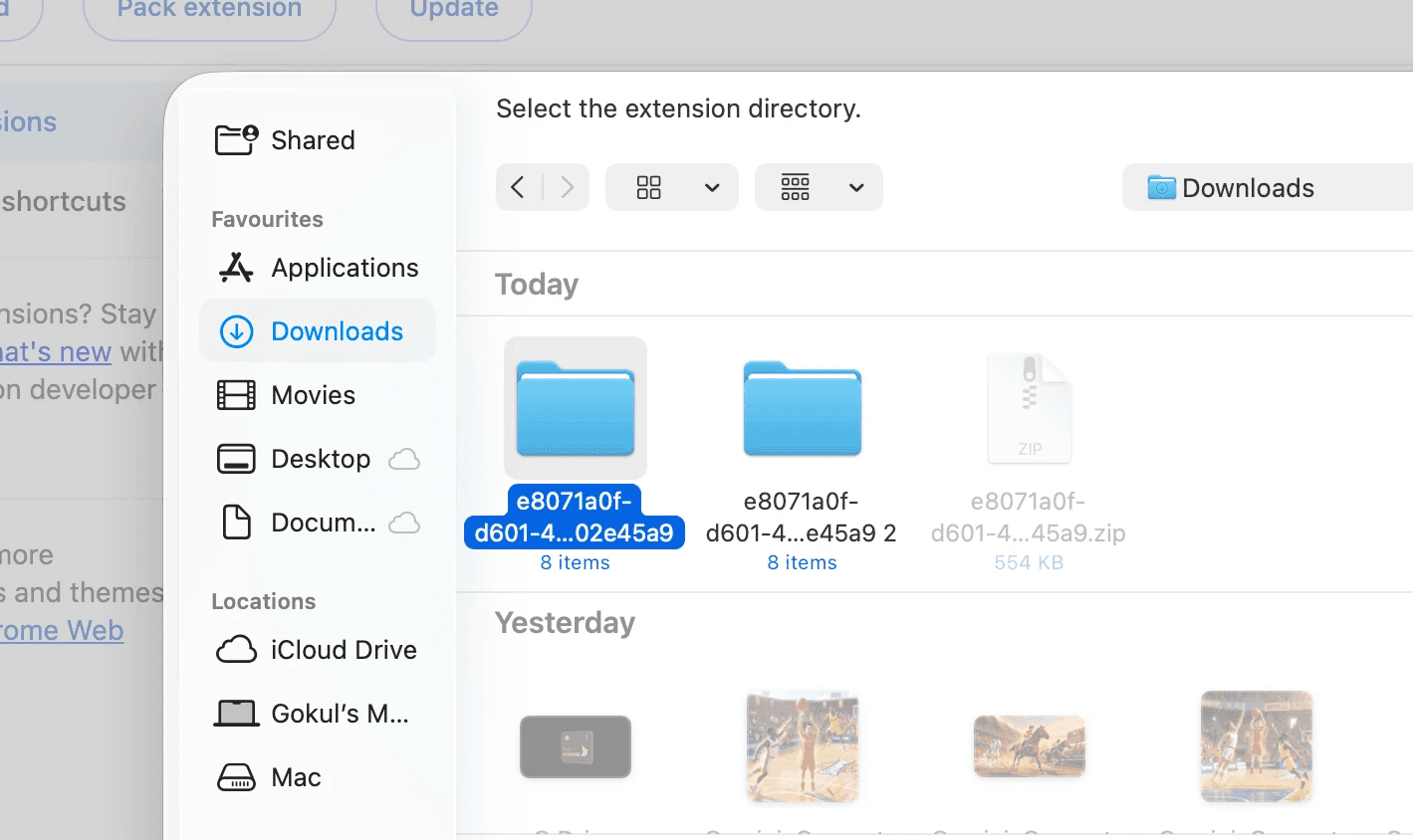This screenshot has width=1413, height=840.
Task: Click the Movies filmstrip icon
Action: point(236,395)
